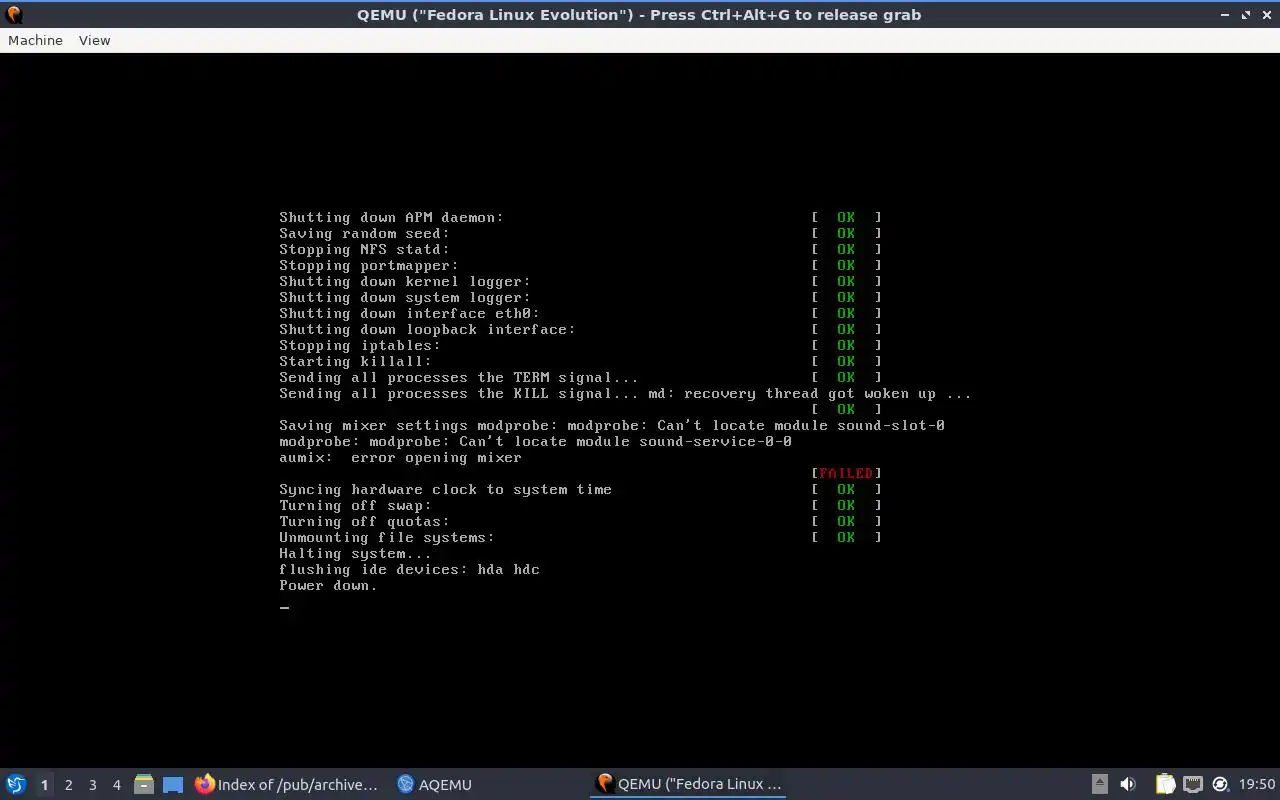Click 'Unmounting file systems:' line
Screen dimensions: 1280x800
[x=387, y=537]
